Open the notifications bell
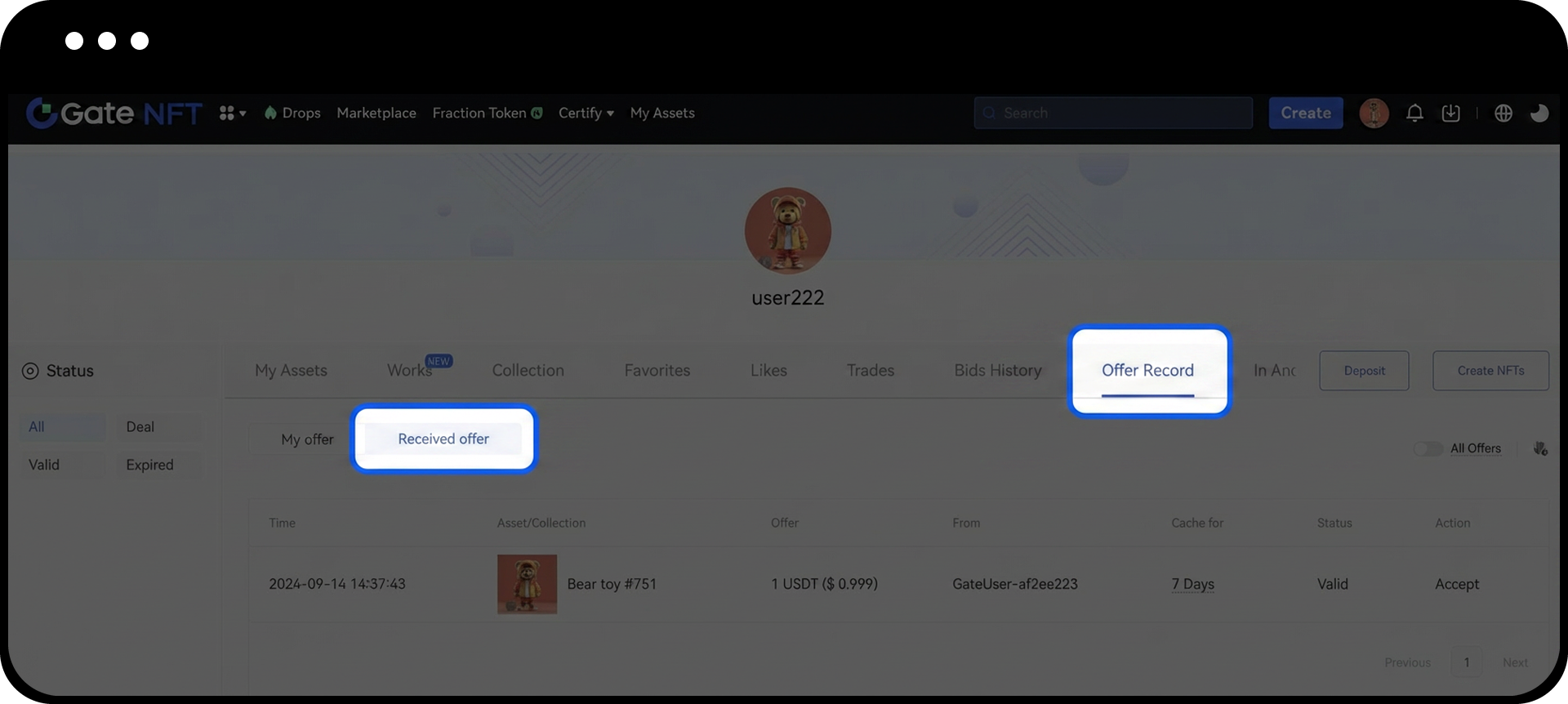Image resolution: width=1568 pixels, height=704 pixels. point(1414,114)
